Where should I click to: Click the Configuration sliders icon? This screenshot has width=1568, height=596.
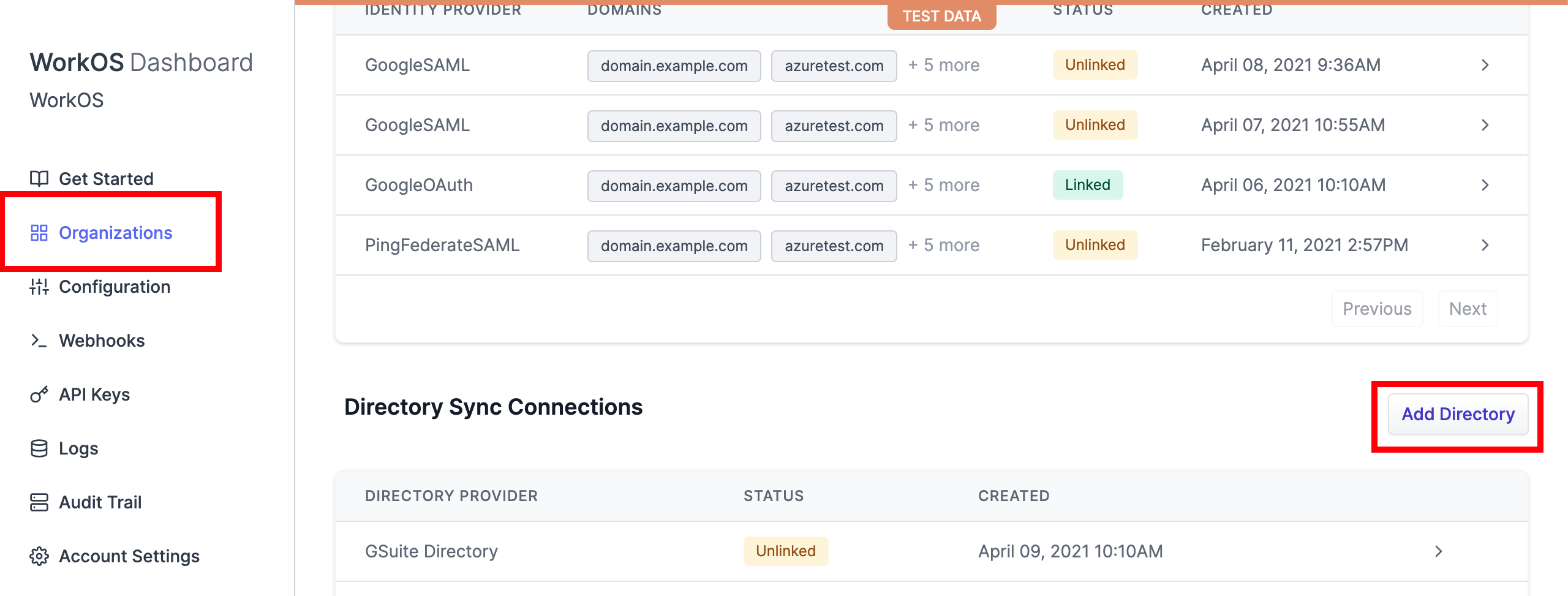pos(39,287)
